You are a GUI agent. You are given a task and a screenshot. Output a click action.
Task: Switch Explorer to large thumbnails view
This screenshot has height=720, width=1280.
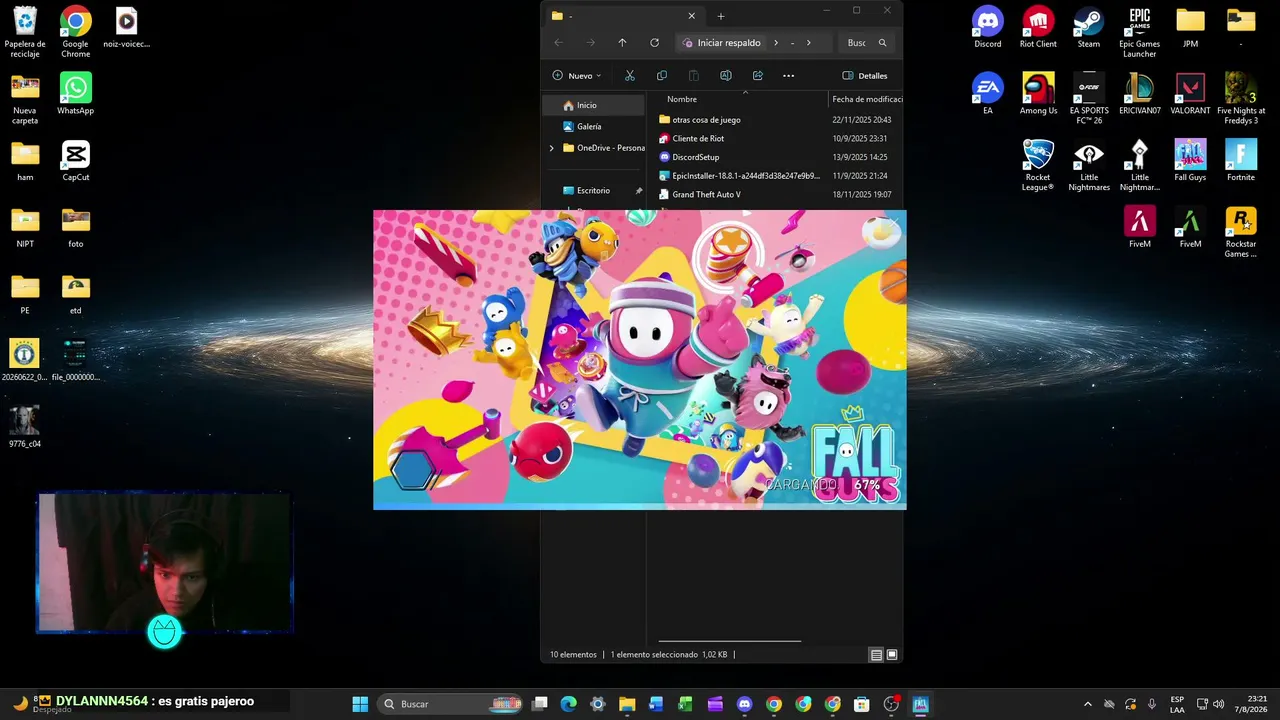[892, 655]
